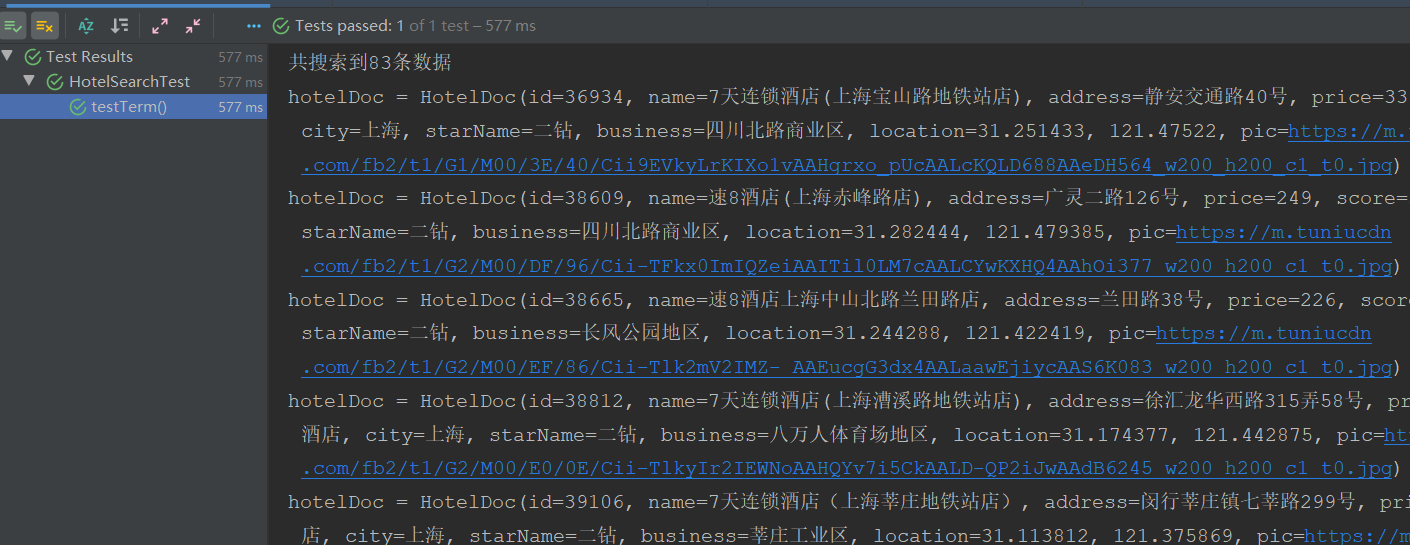Open the image link containing Cii9EVkyLrKIXo1vAAHgrxo
This screenshot has height=545, width=1410.
click(846, 165)
